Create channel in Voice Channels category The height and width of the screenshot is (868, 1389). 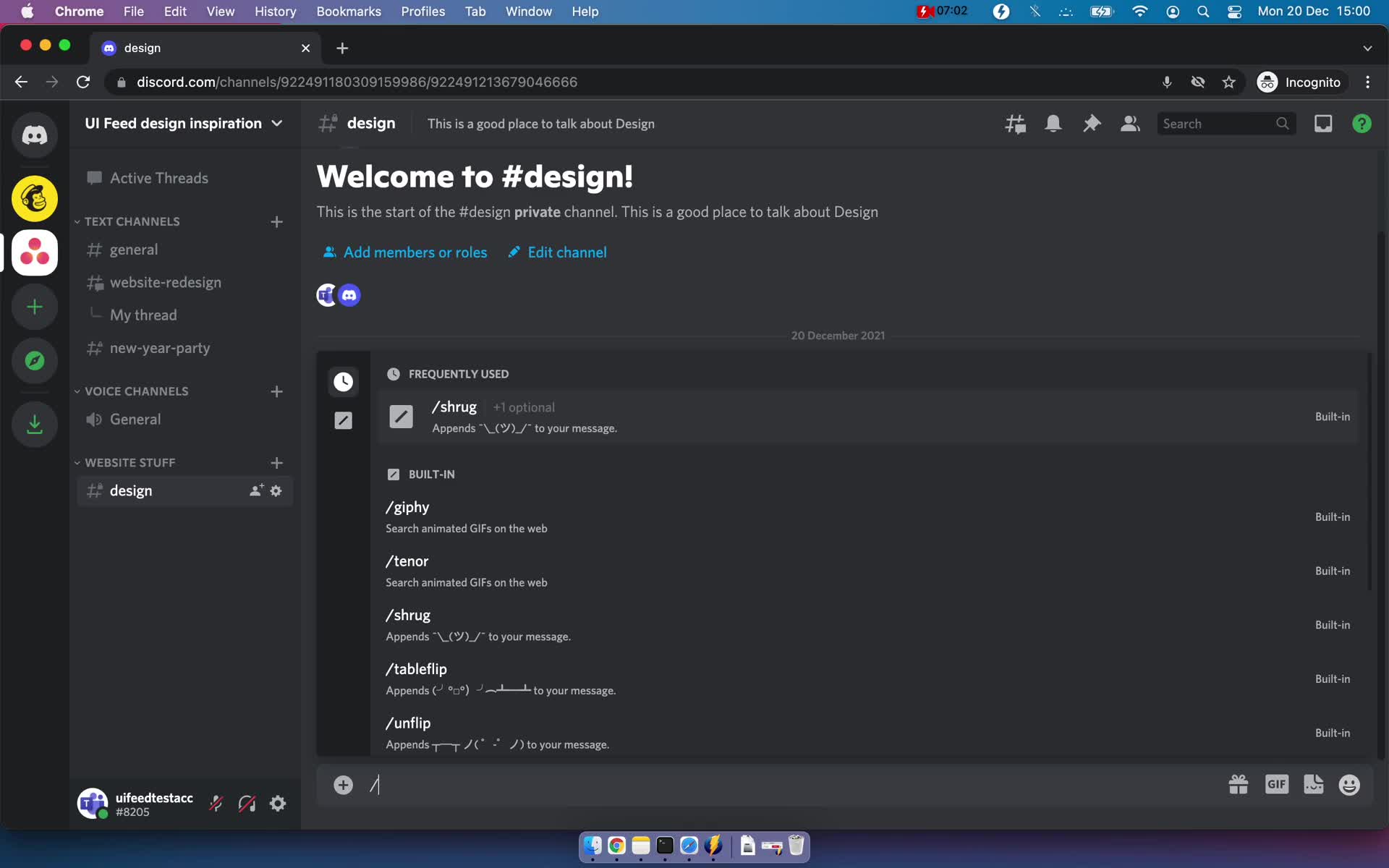(x=276, y=391)
